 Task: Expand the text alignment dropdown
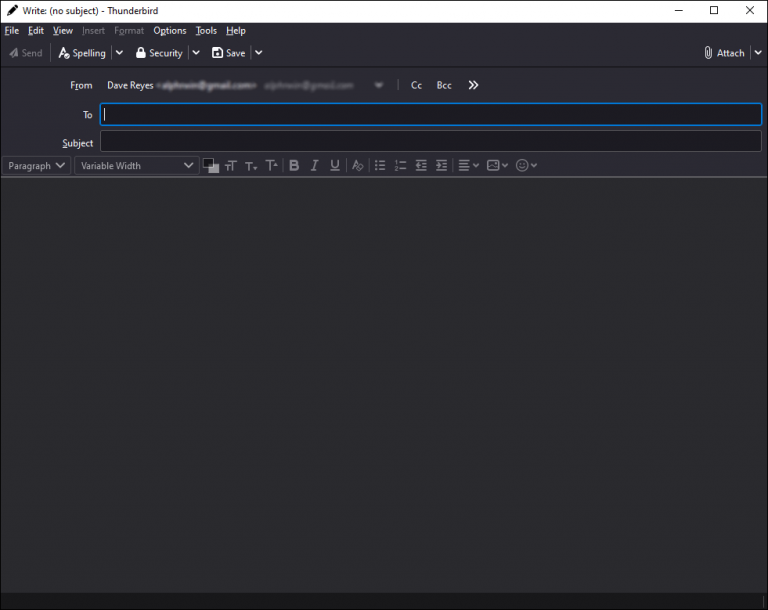(468, 166)
